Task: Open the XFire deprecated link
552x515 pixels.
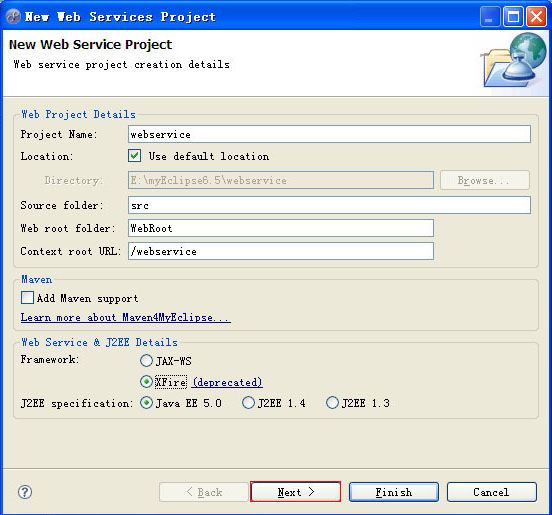Action: pos(227,382)
